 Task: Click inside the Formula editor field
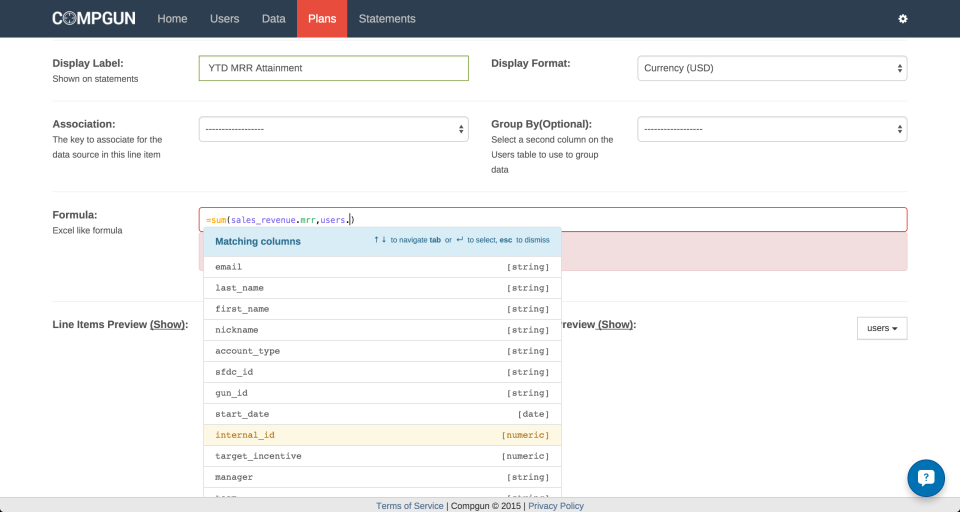pyautogui.click(x=553, y=219)
